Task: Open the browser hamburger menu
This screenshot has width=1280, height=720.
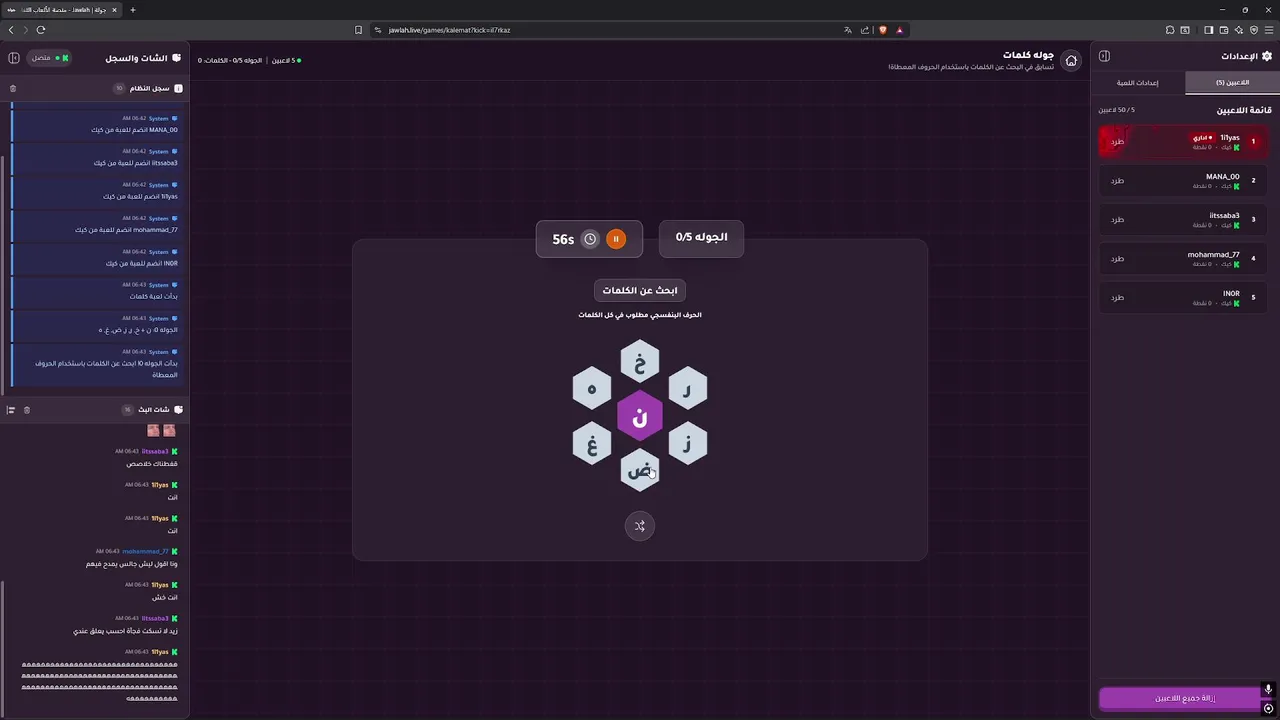Action: pos(1267,30)
